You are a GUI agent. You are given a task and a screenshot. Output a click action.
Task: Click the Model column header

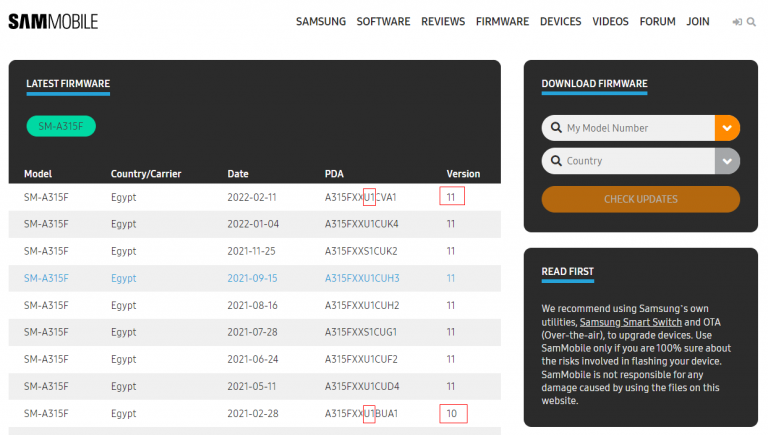point(38,174)
